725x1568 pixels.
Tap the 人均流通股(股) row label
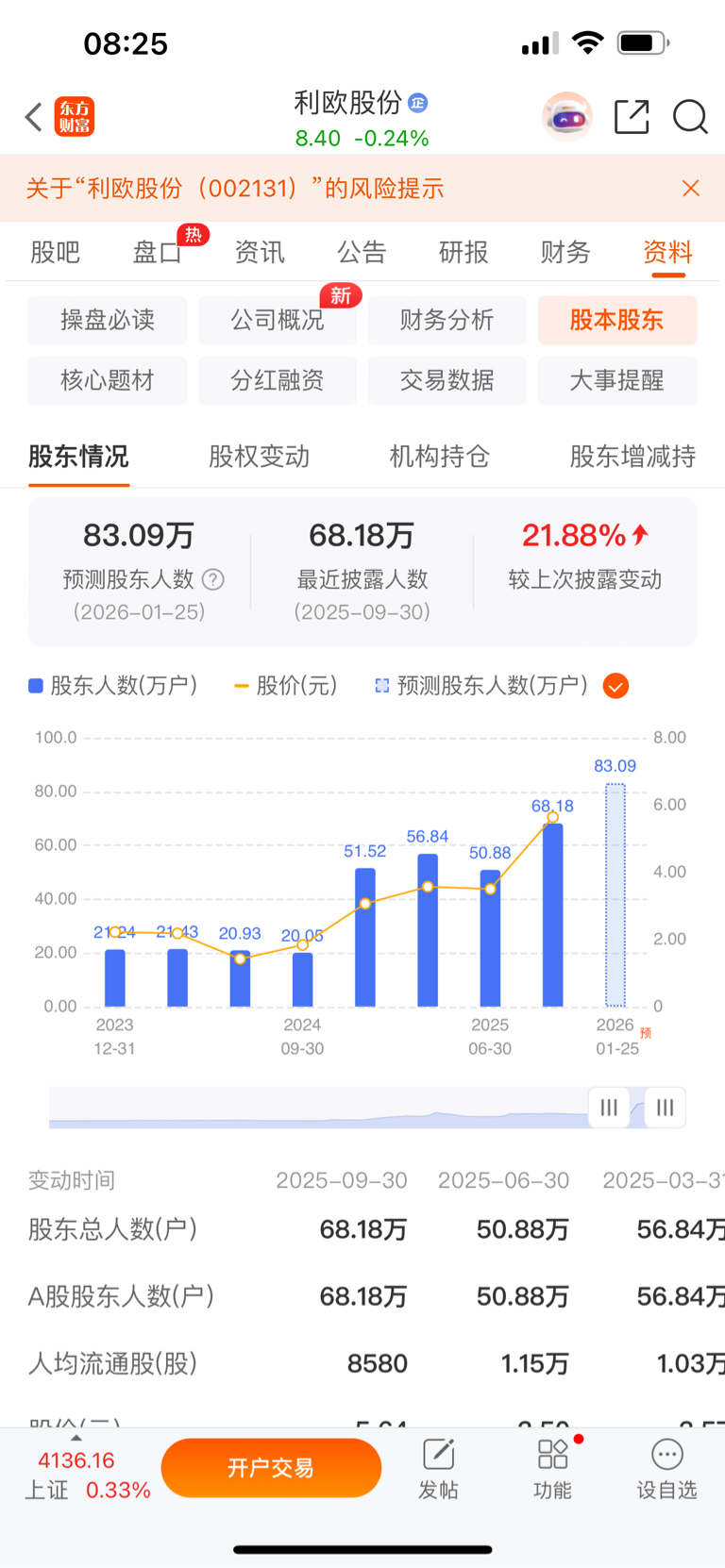[113, 1363]
